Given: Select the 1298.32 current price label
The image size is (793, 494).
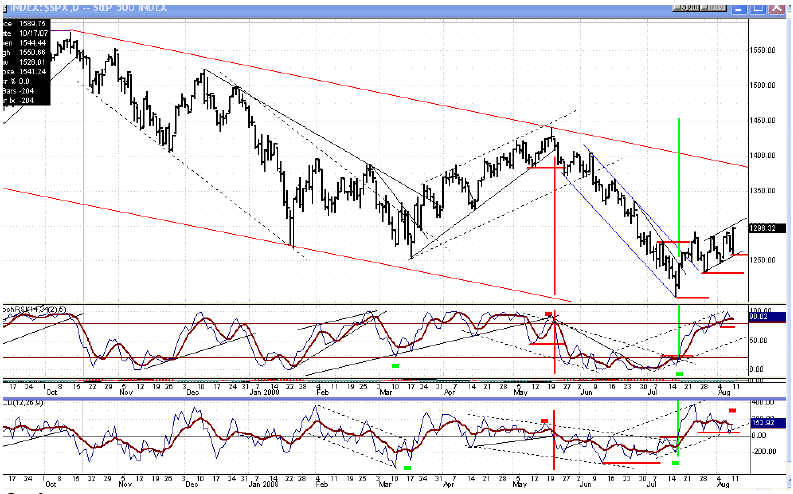Looking at the screenshot, I should pos(762,227).
